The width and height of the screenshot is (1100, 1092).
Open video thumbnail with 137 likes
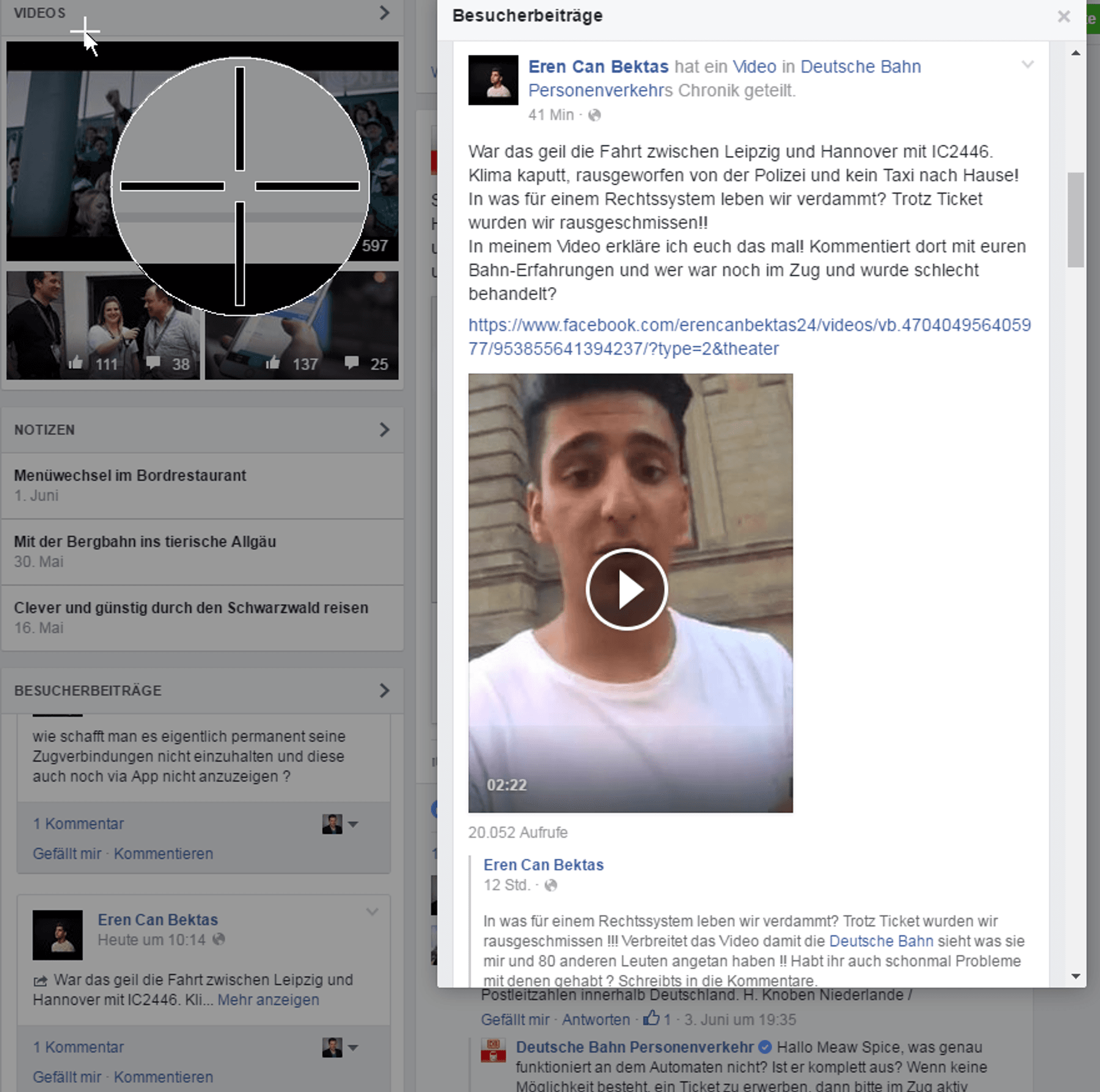[302, 325]
